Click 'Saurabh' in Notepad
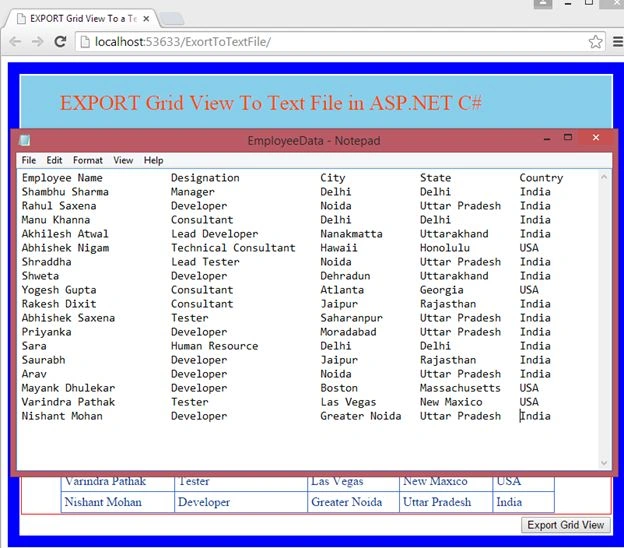The height and width of the screenshot is (548, 624). coord(43,360)
